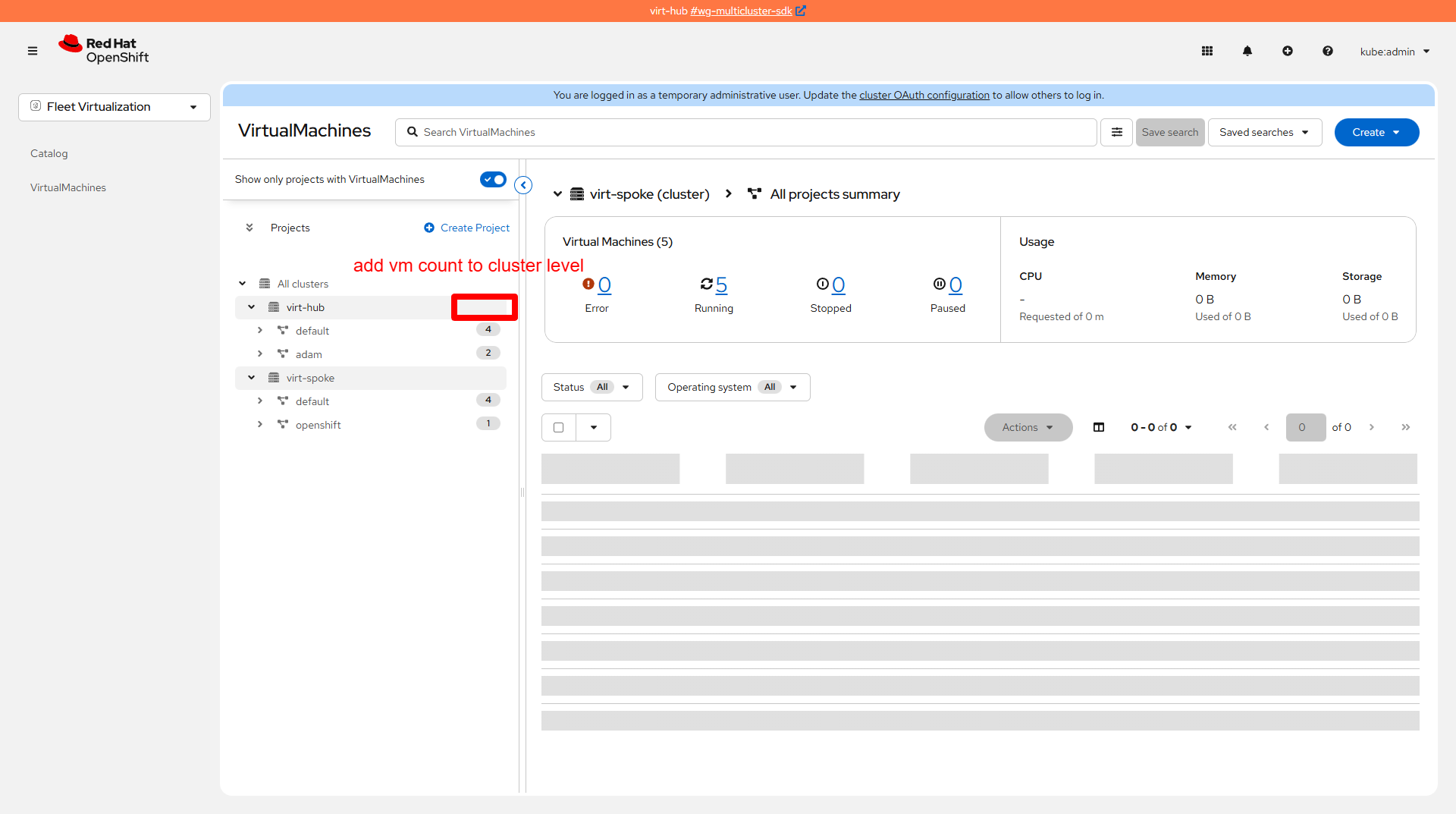Image resolution: width=1456 pixels, height=814 pixels.
Task: Open the Create dropdown button
Action: (x=1377, y=132)
